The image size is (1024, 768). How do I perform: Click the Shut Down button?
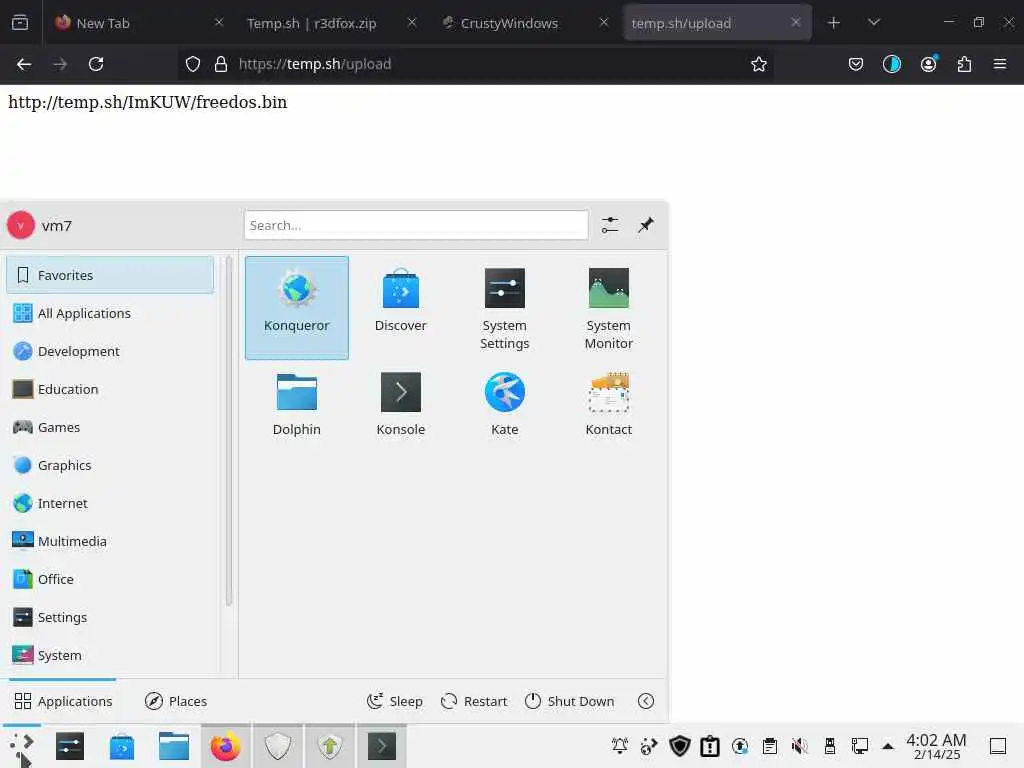point(569,701)
